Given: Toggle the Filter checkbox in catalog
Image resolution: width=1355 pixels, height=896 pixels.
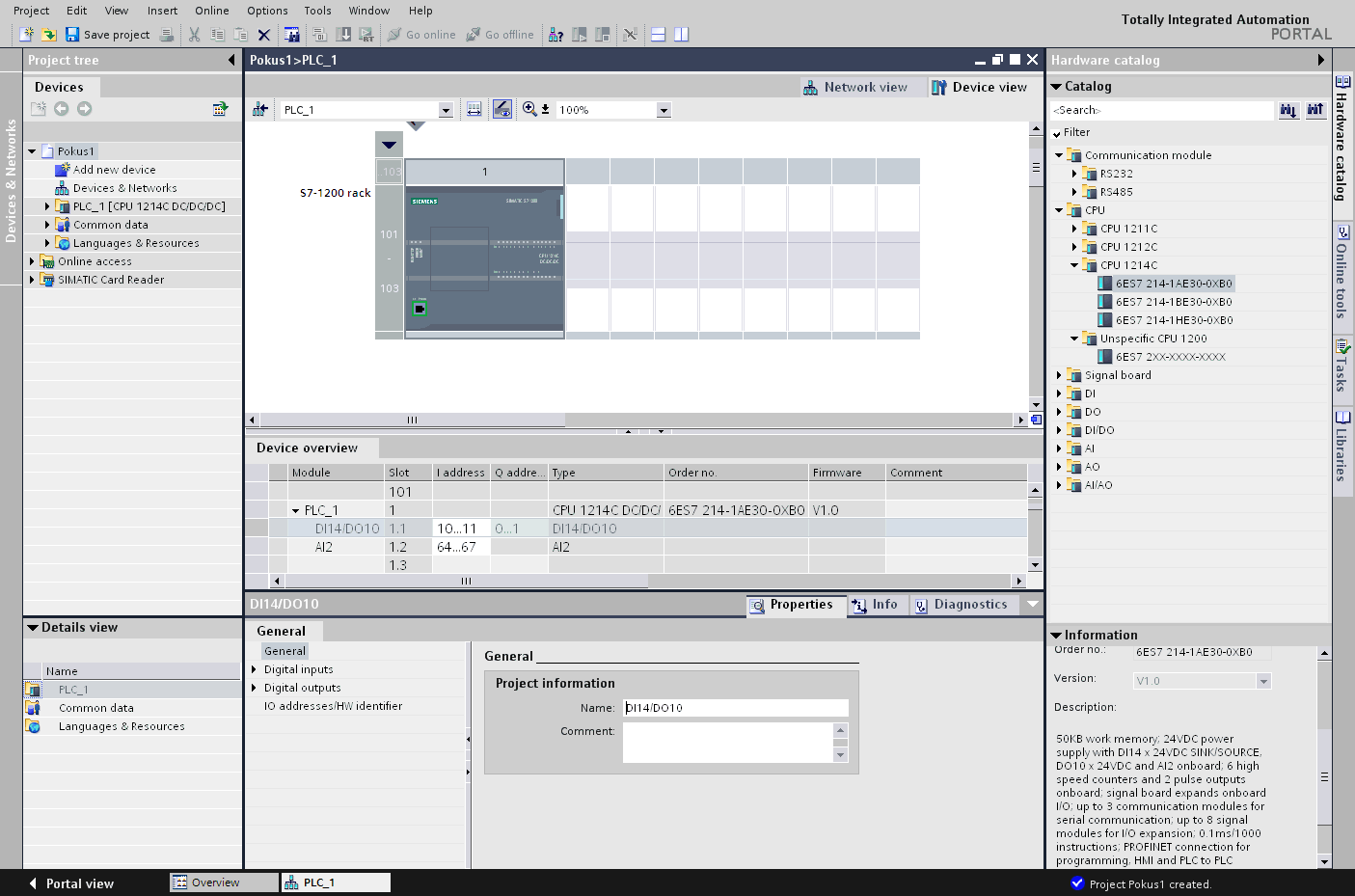Looking at the screenshot, I should tap(1057, 133).
